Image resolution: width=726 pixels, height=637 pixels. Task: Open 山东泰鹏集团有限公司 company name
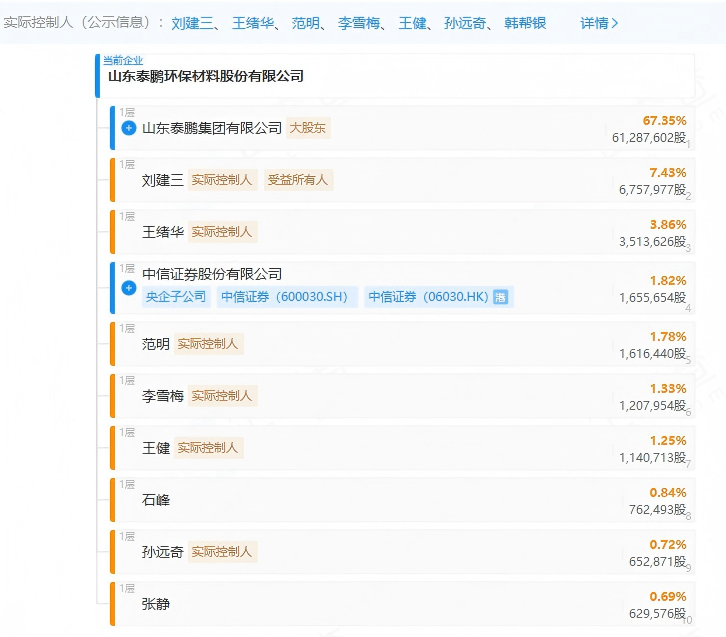(x=212, y=128)
